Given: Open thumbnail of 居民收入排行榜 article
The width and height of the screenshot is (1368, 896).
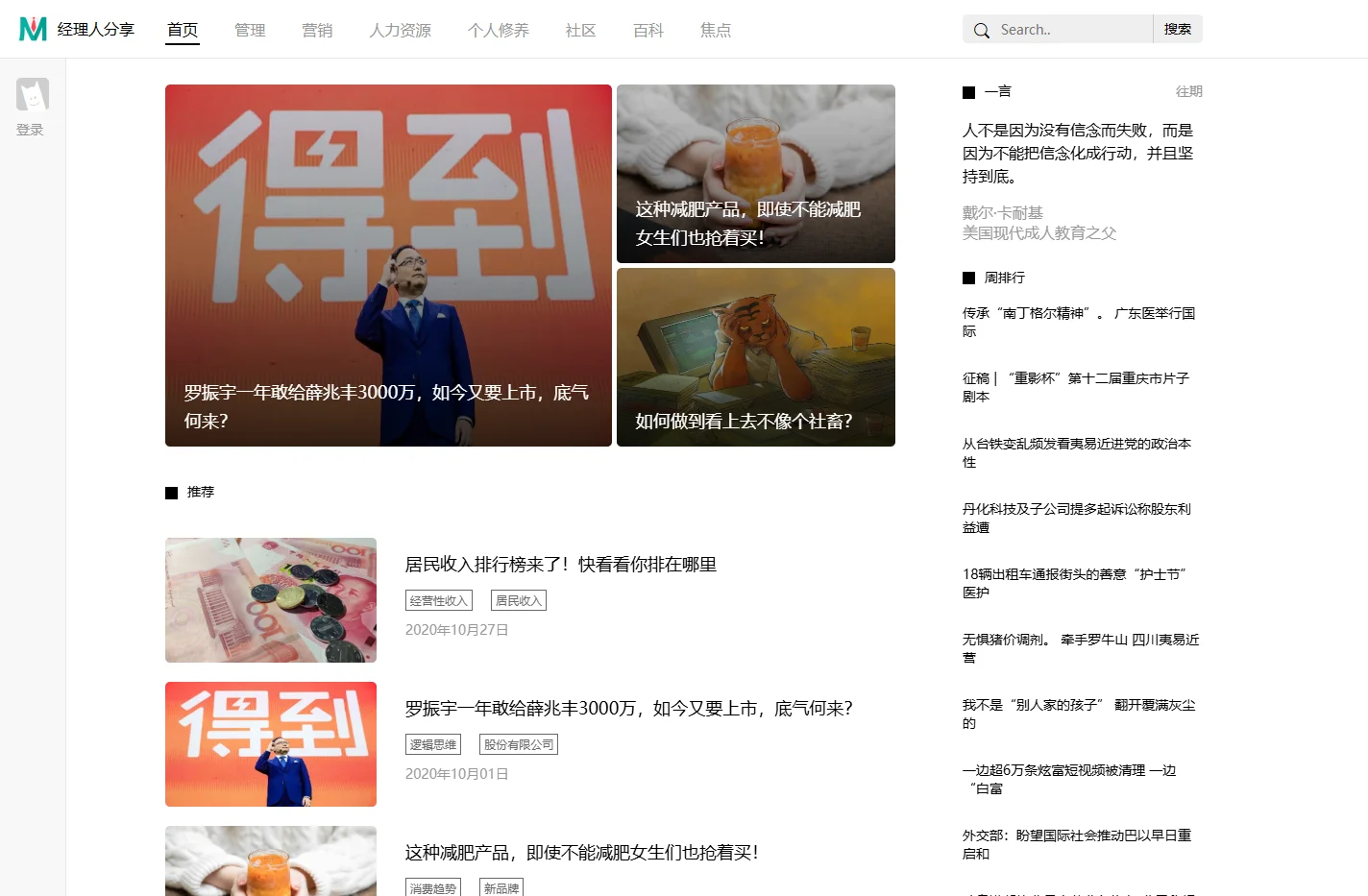Looking at the screenshot, I should [x=271, y=600].
